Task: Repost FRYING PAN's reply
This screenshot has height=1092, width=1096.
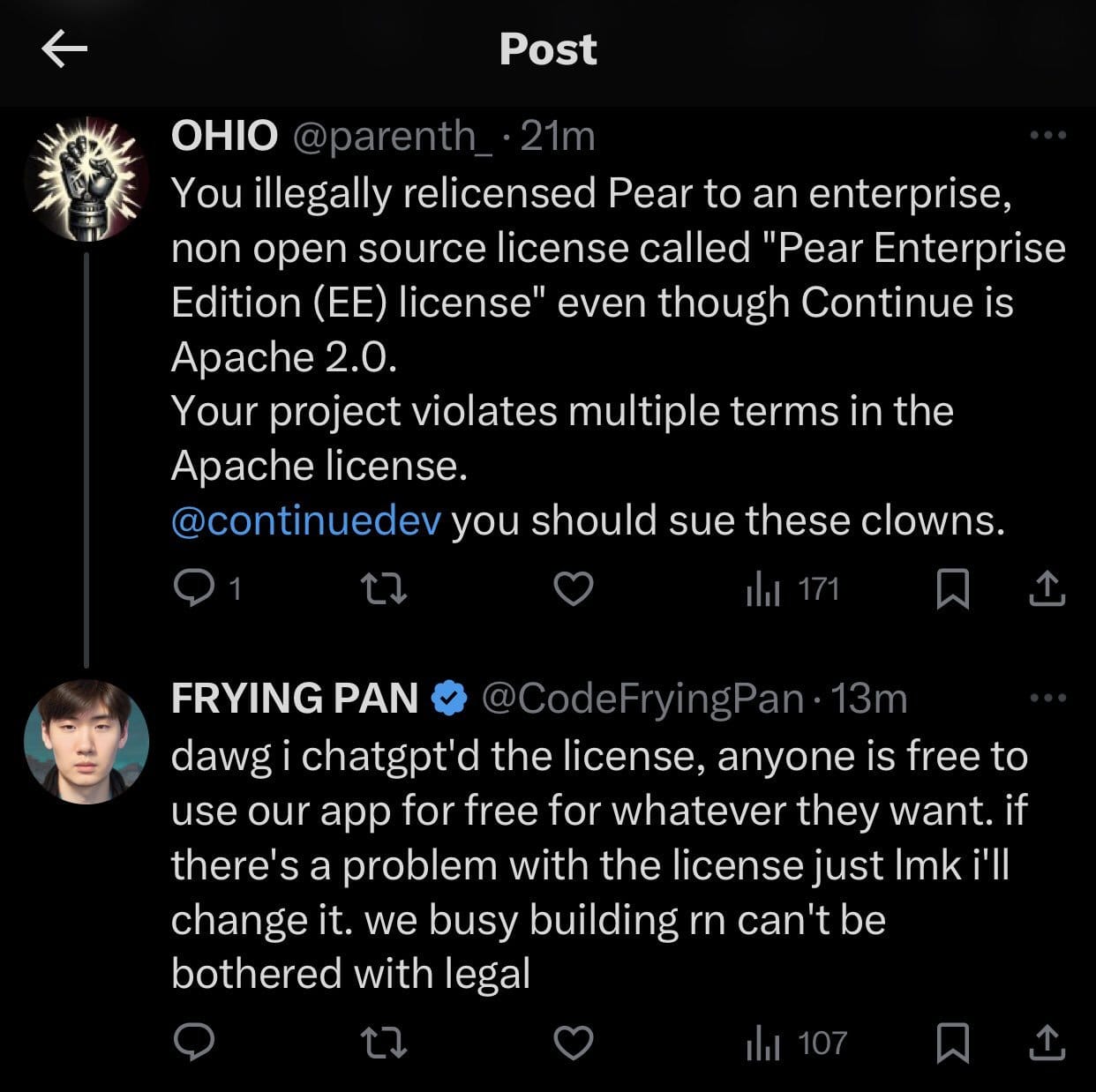Action: [386, 1043]
